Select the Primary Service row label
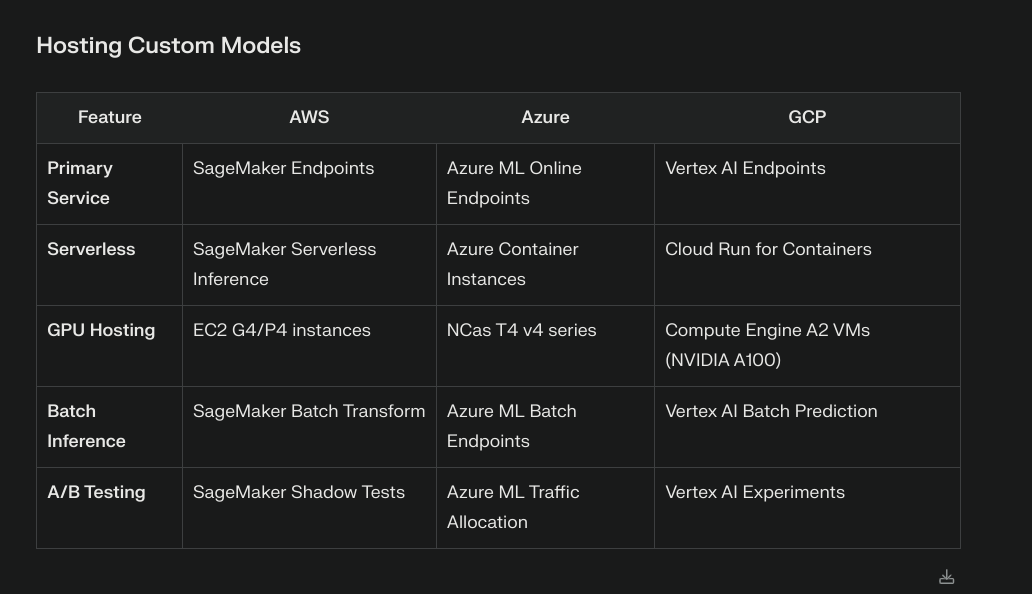Viewport: 1032px width, 594px height. [109, 184]
